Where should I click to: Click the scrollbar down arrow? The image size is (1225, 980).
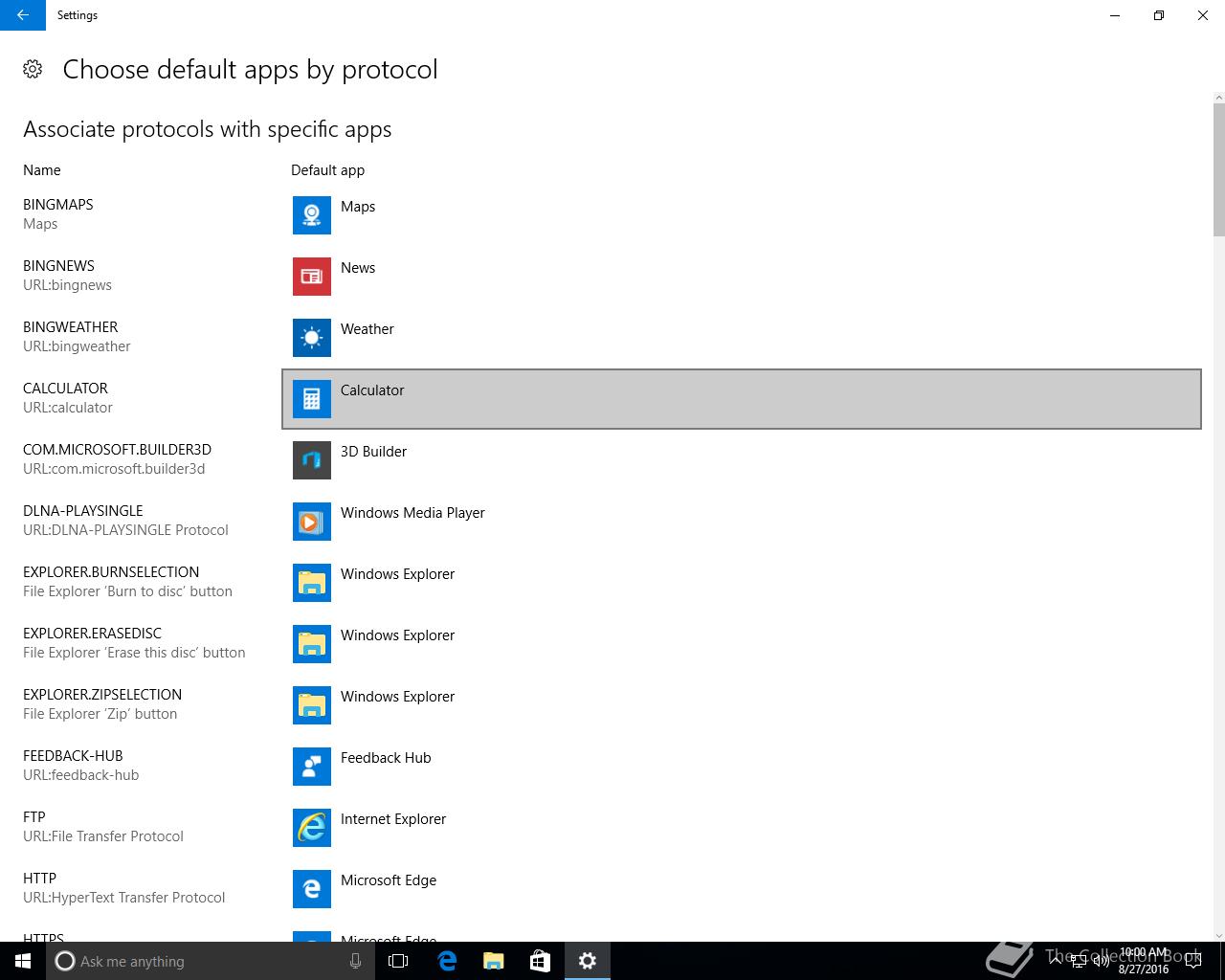[1218, 935]
